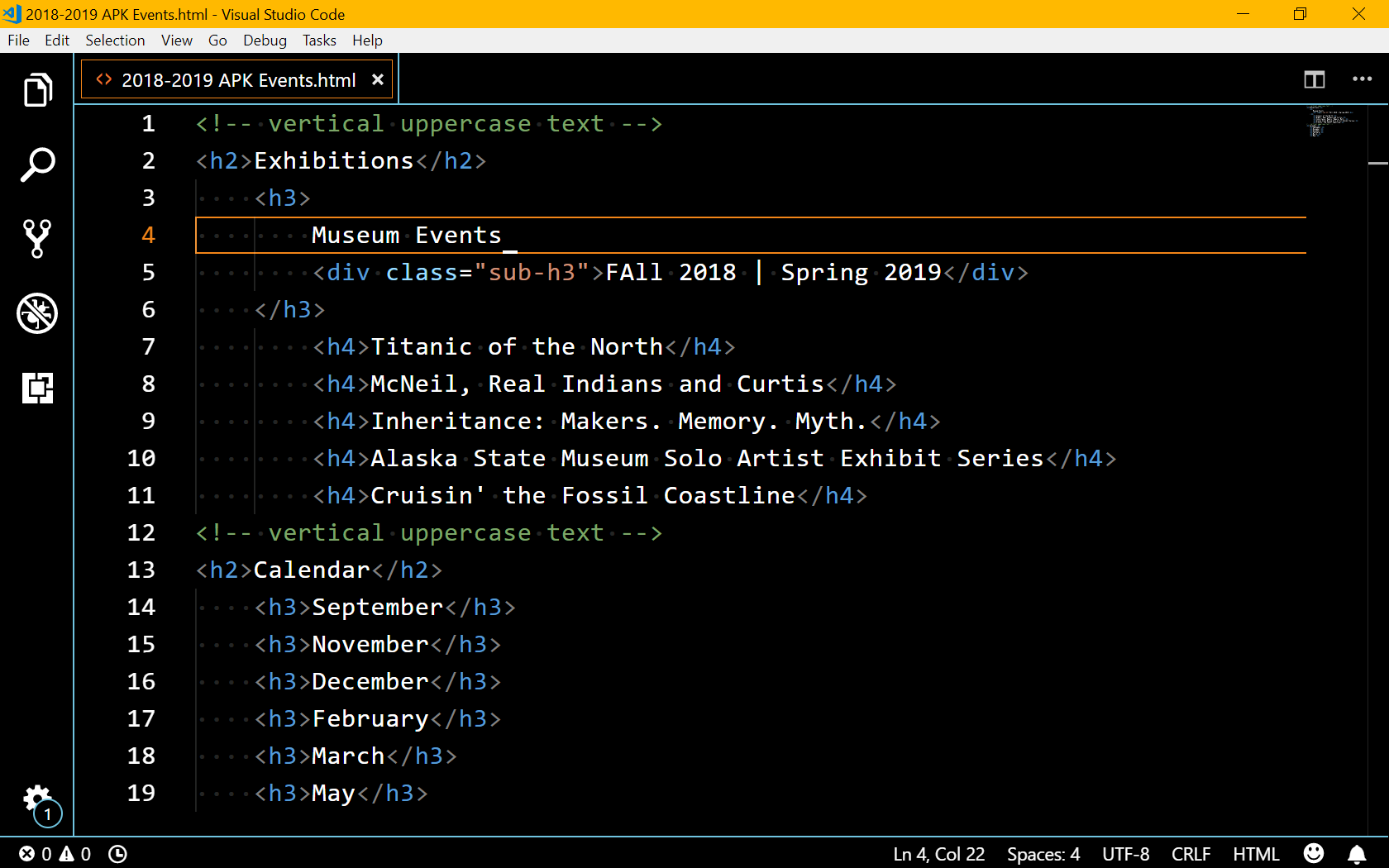Select the HTML language mode
Viewport: 1389px width, 868px height.
point(1256,854)
